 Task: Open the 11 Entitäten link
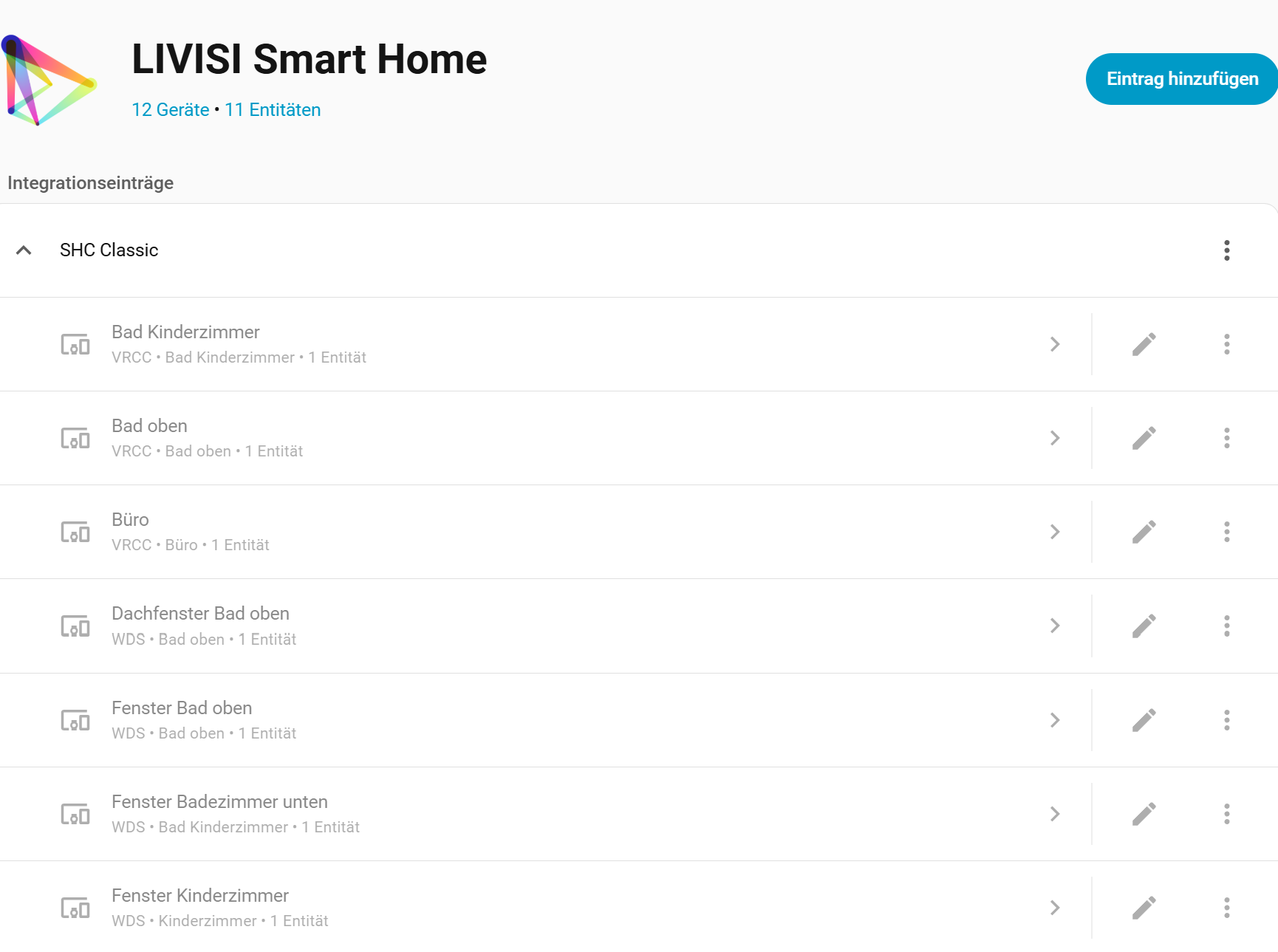coord(273,110)
